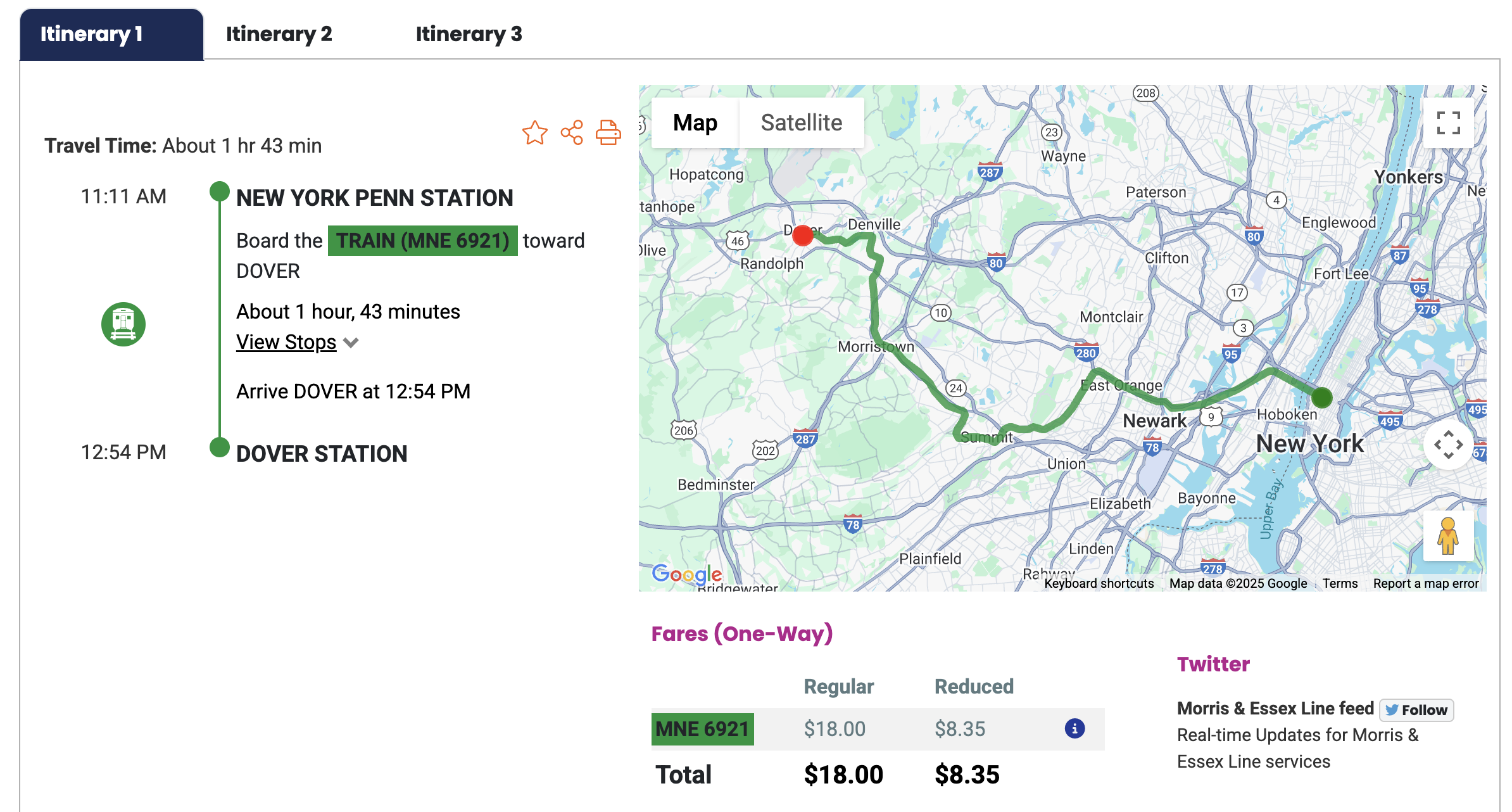Save itinerary with the star favorite icon
The image size is (1512, 812).
[534, 133]
